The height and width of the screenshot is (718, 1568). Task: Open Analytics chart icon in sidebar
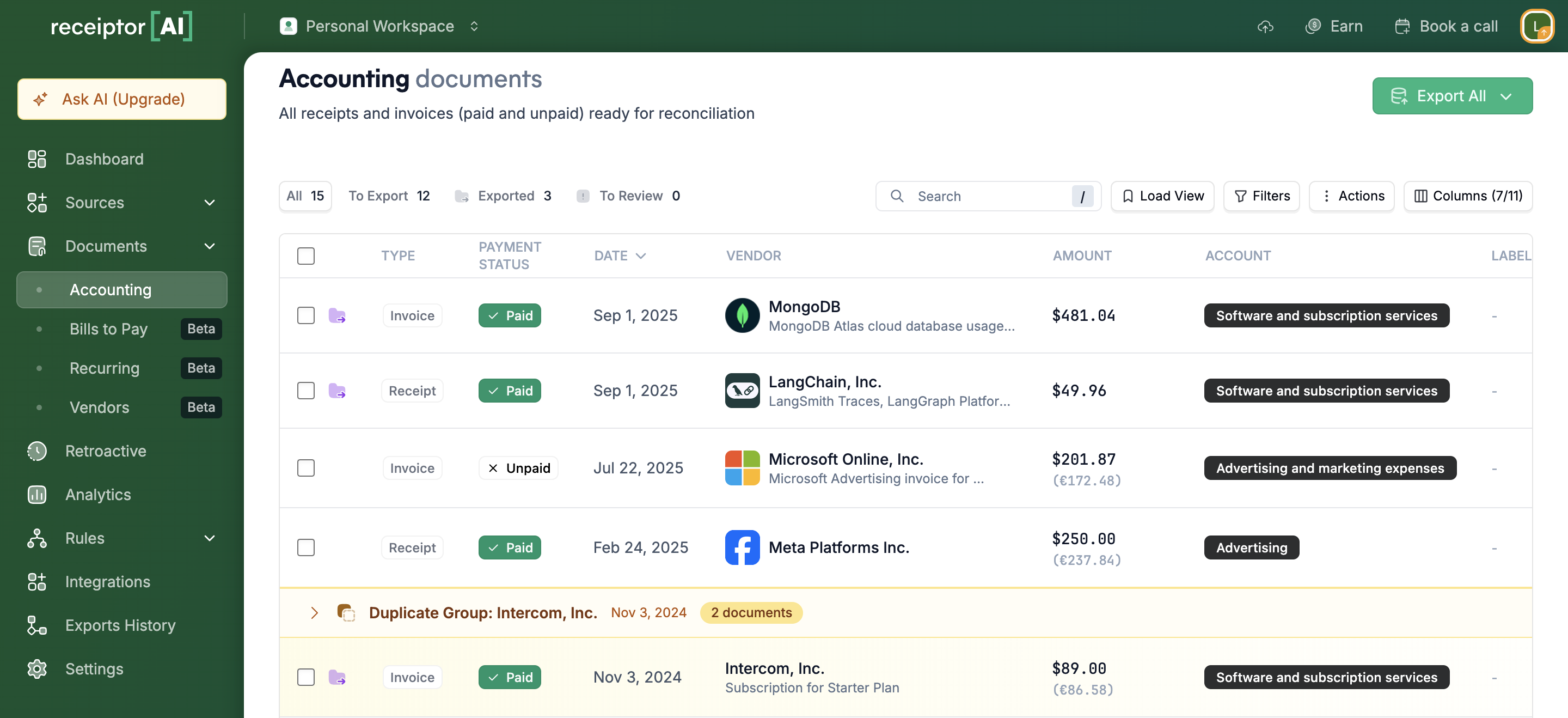click(x=36, y=495)
